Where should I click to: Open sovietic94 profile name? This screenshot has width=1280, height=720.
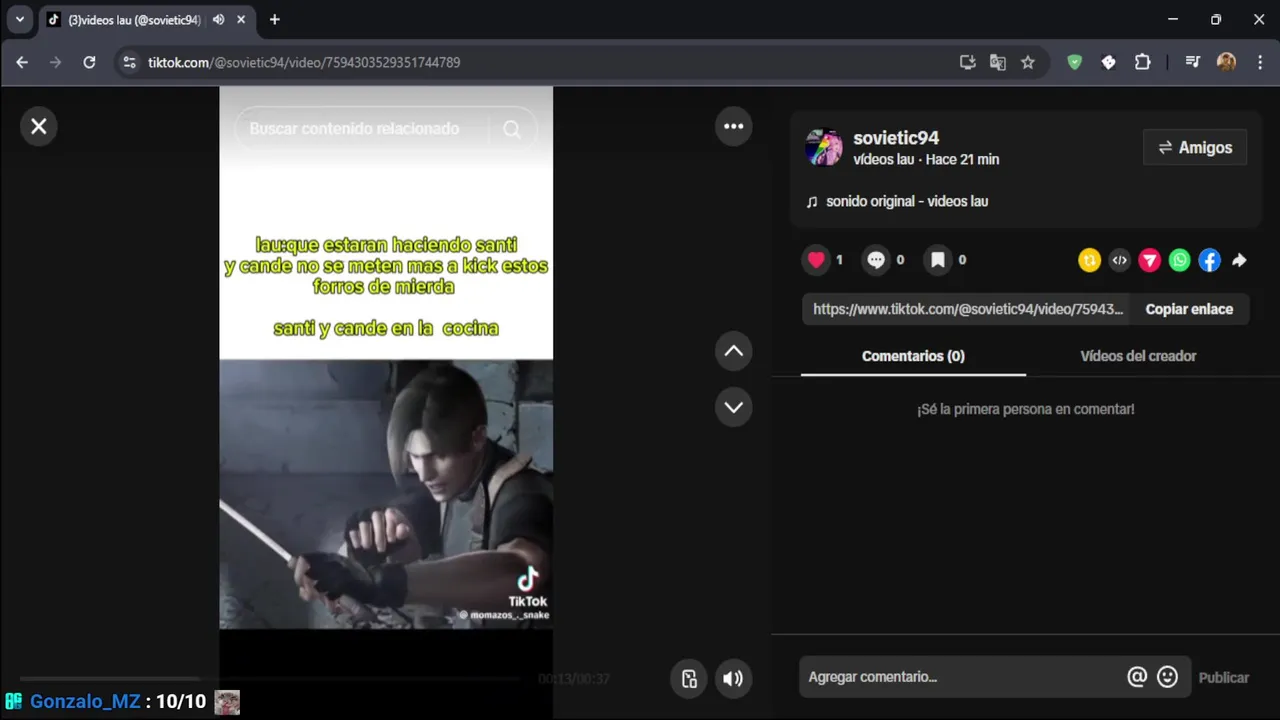click(896, 138)
